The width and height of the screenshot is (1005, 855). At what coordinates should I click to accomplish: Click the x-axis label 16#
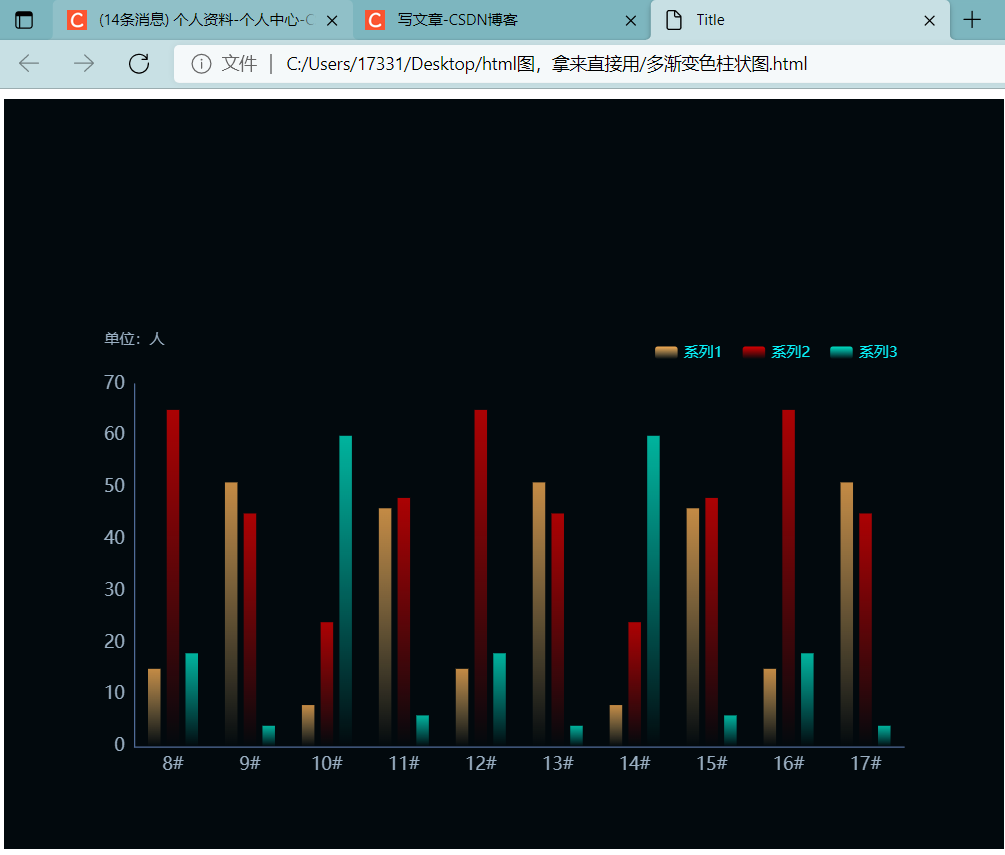click(788, 763)
